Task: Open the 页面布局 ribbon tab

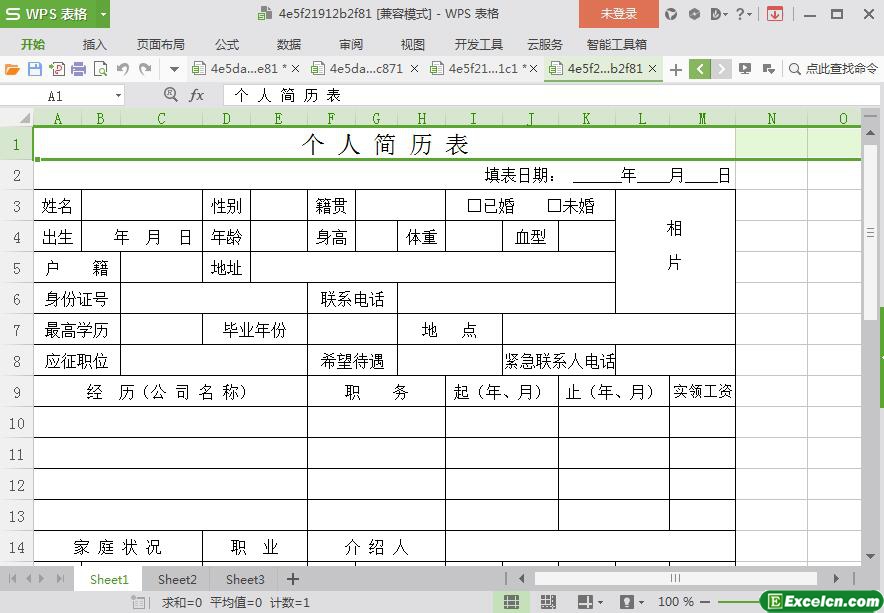Action: click(161, 45)
